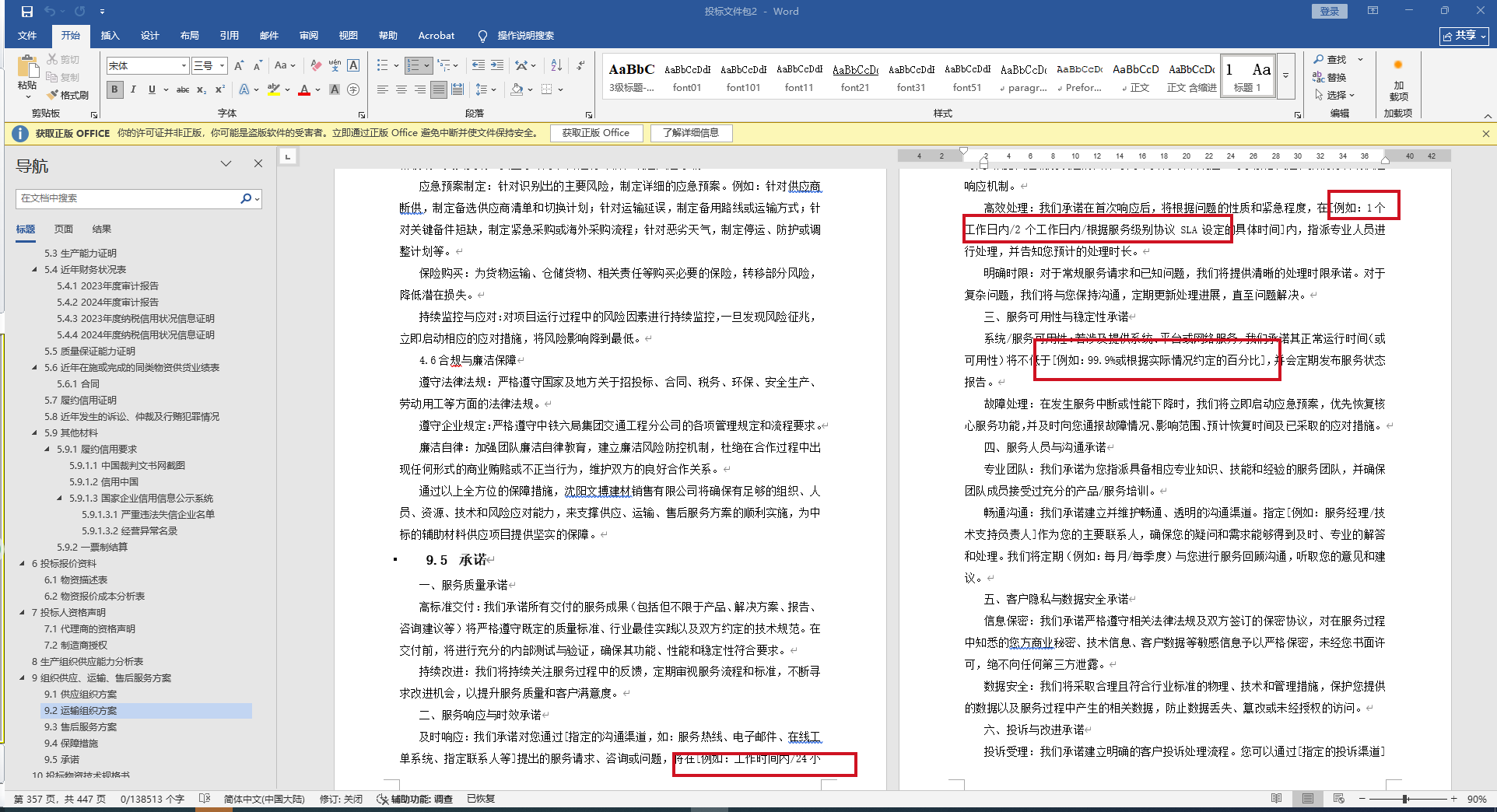The width and height of the screenshot is (1497, 812).
Task: Click the 获取正版 Office button
Action: coord(596,133)
